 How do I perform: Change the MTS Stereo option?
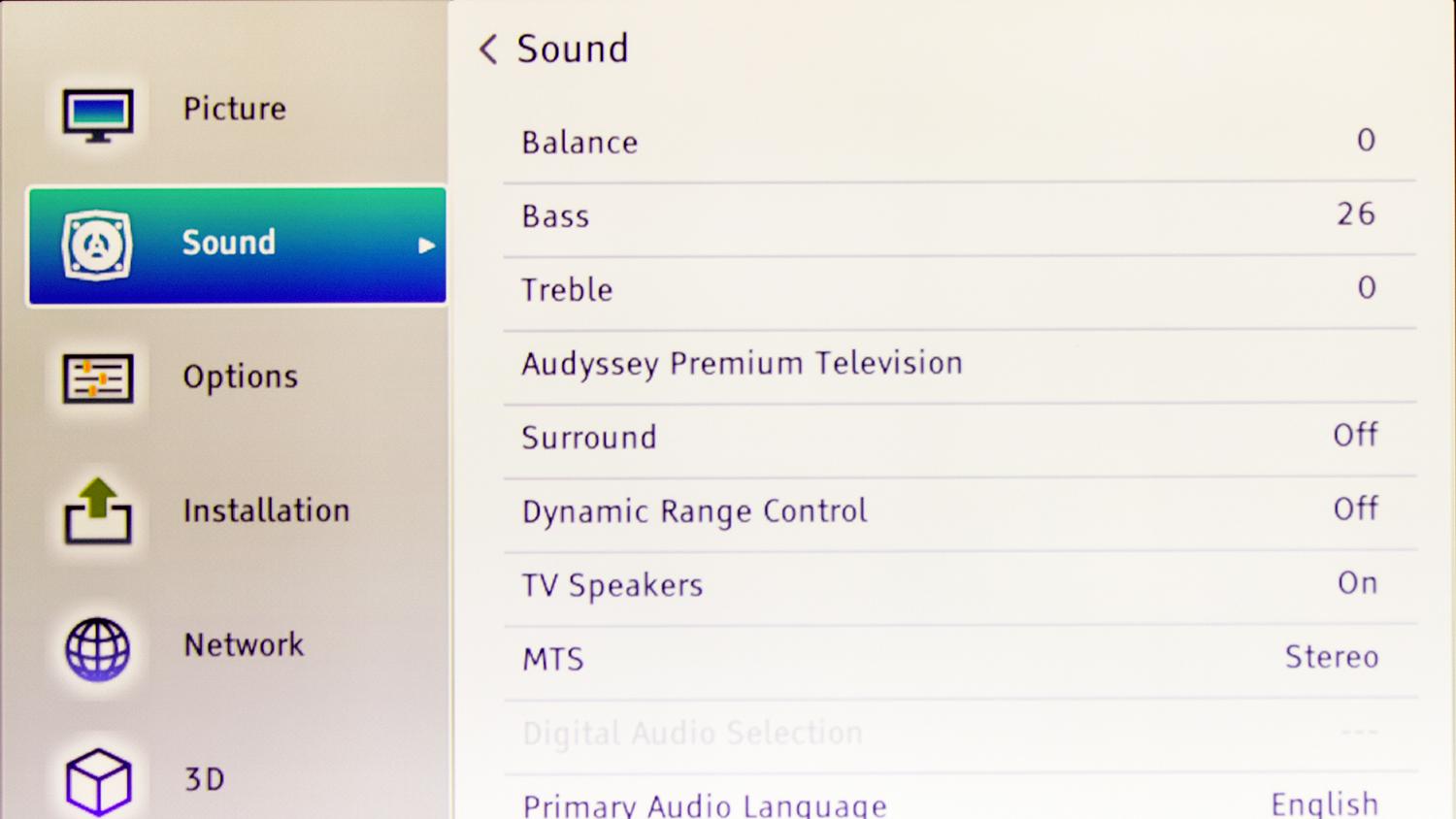point(1332,657)
